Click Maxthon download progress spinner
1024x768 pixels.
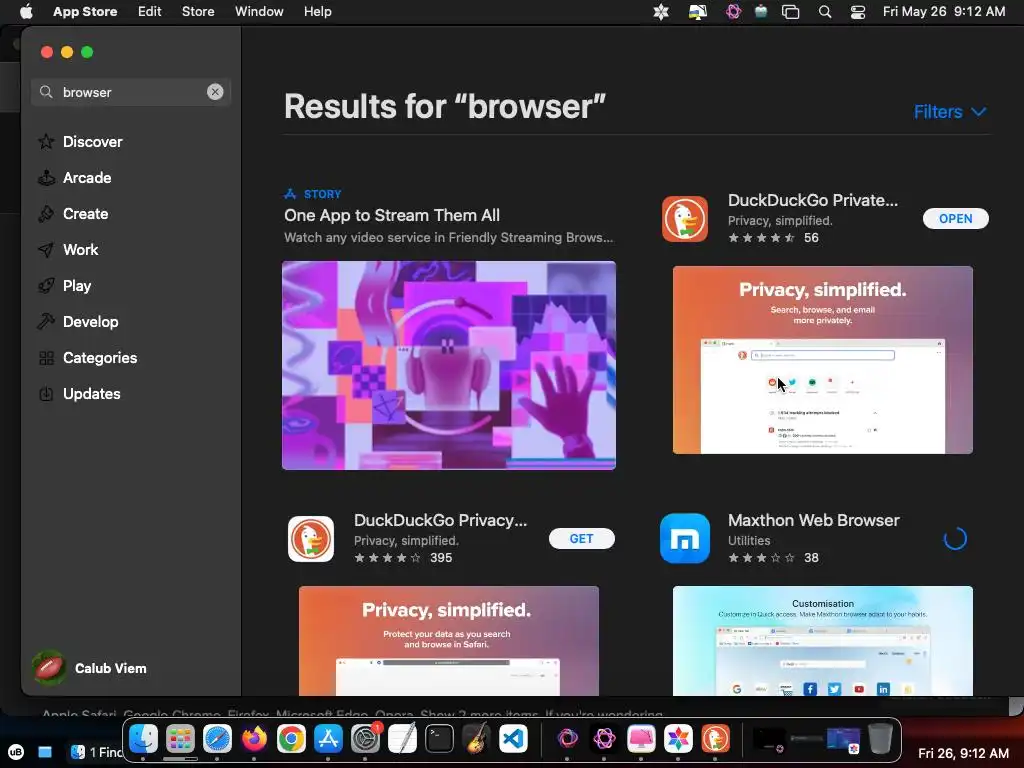[955, 539]
